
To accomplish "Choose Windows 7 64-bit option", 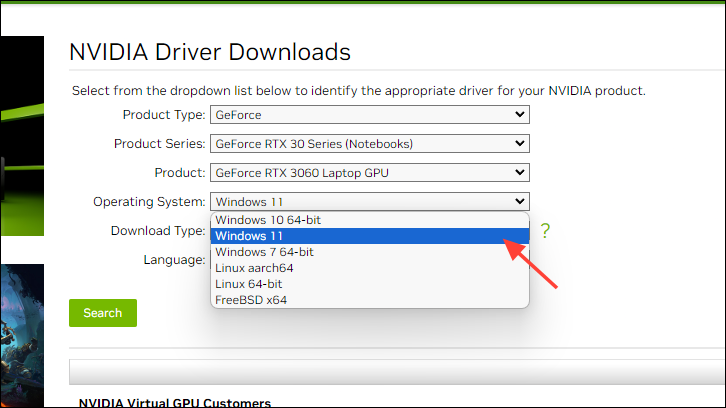I will pyautogui.click(x=369, y=252).
